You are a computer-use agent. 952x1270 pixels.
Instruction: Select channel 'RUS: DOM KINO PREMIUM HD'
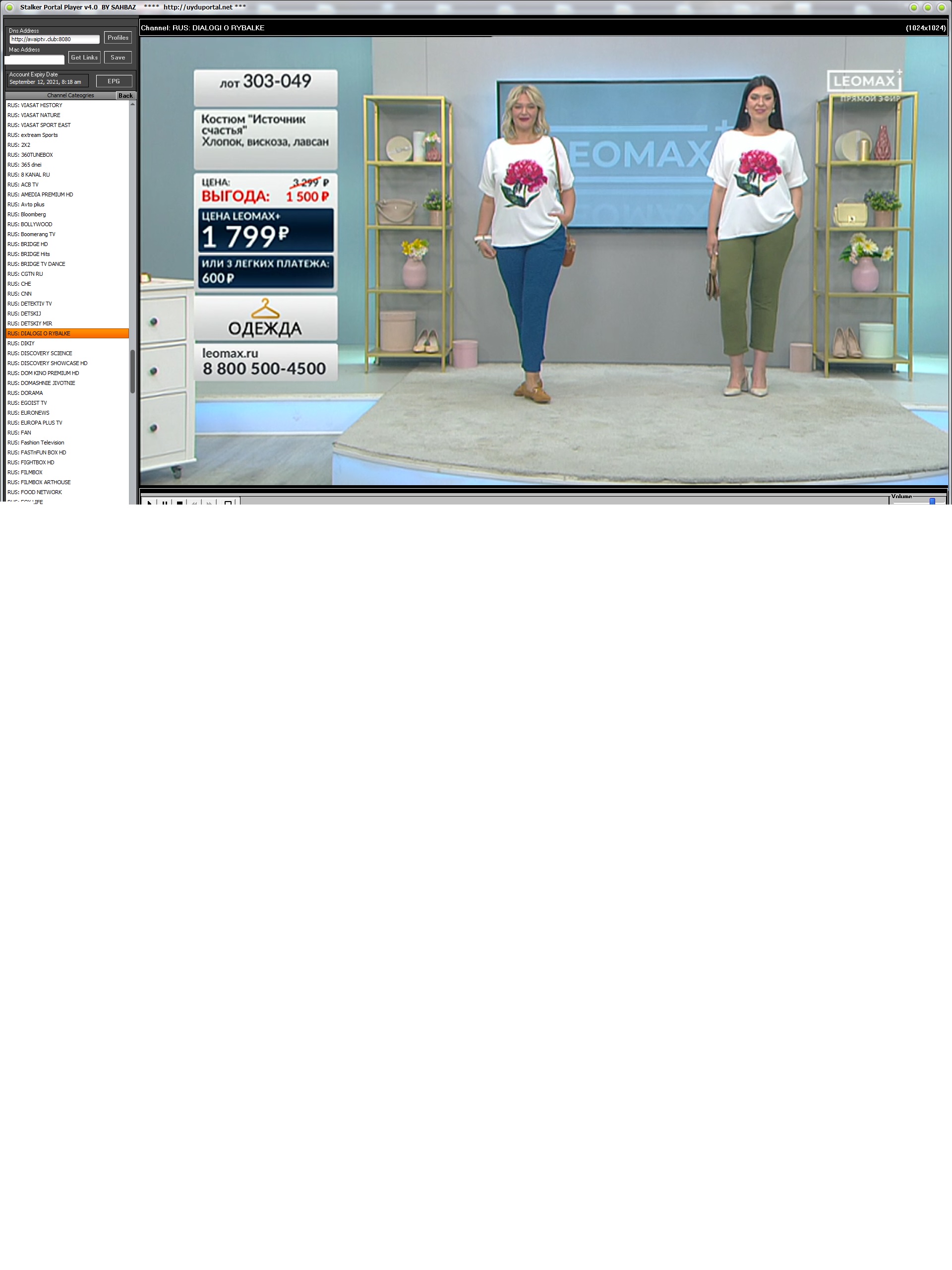67,373
